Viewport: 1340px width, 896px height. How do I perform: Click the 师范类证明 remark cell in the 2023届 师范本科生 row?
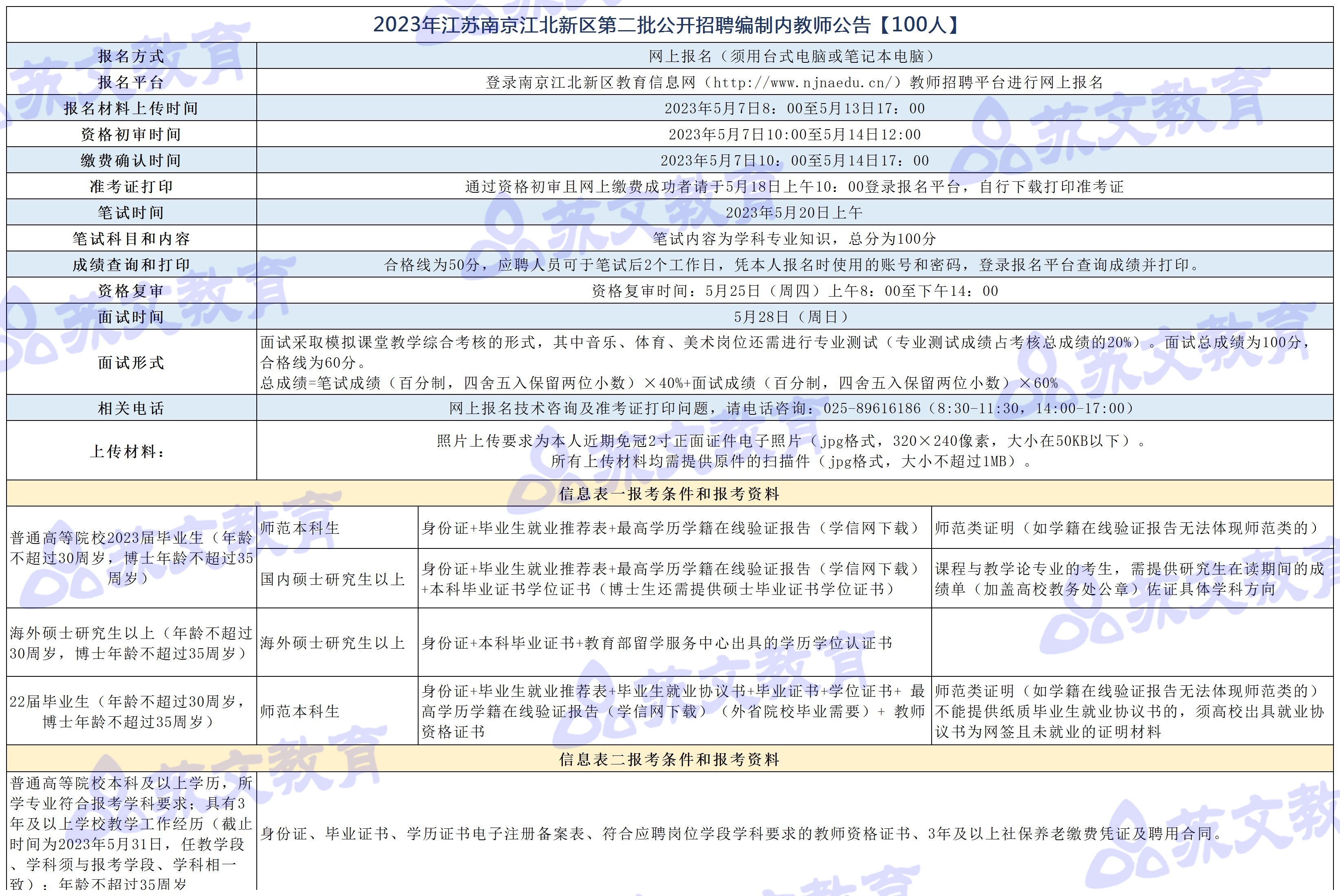(1133, 527)
